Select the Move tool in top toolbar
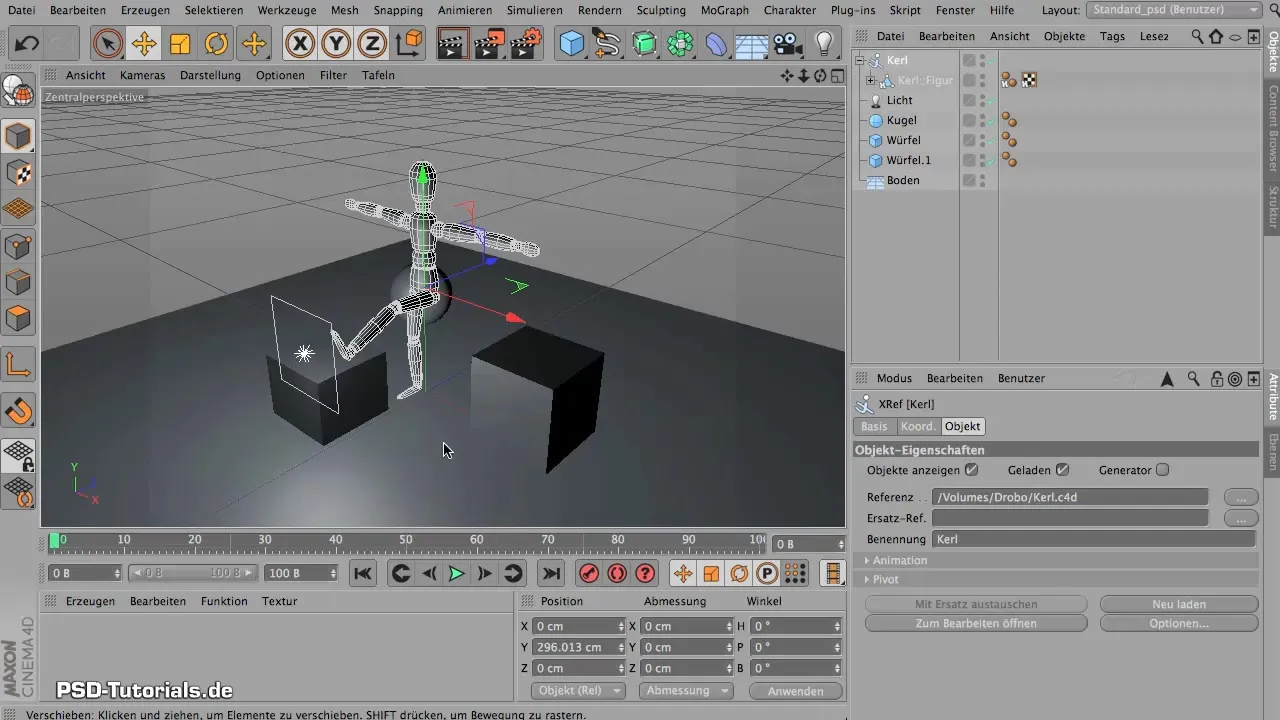The height and width of the screenshot is (720, 1280). 144,44
